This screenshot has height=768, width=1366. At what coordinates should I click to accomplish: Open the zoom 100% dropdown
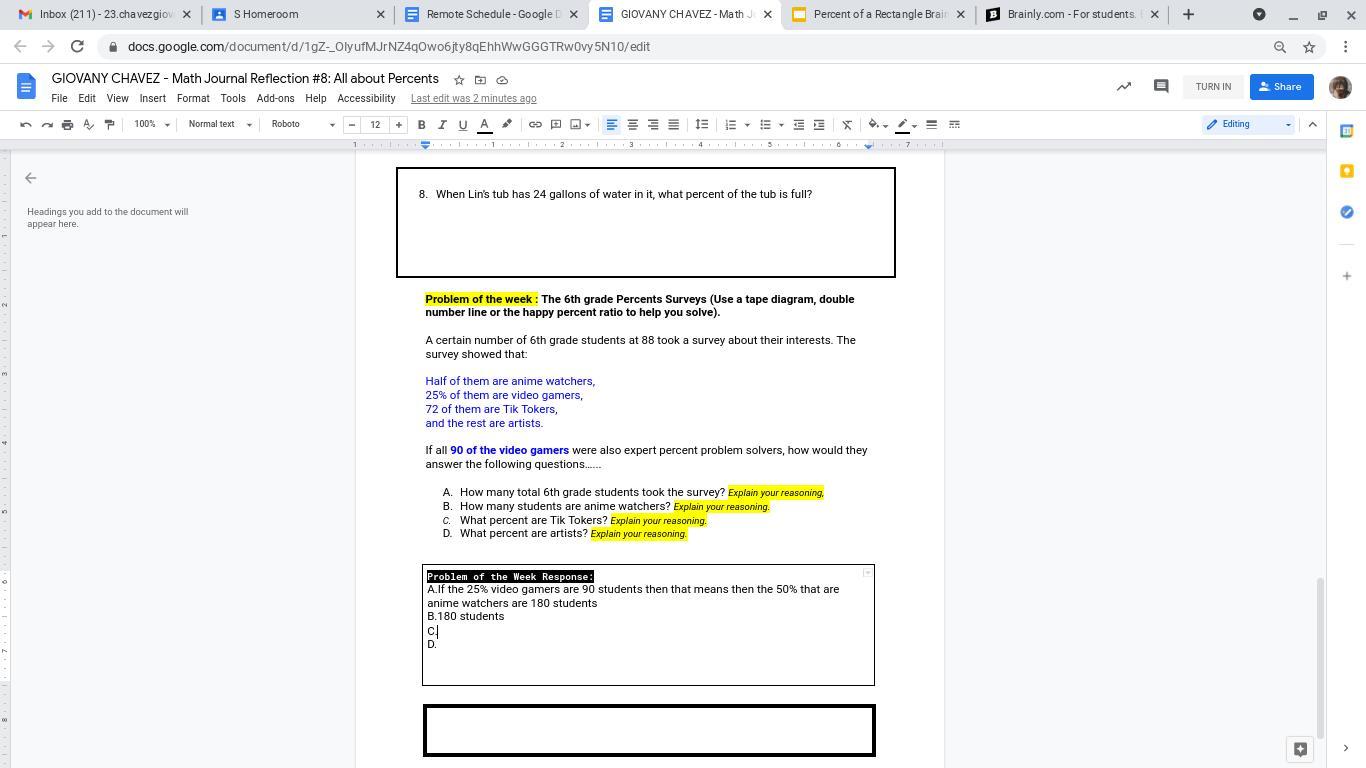click(x=152, y=125)
